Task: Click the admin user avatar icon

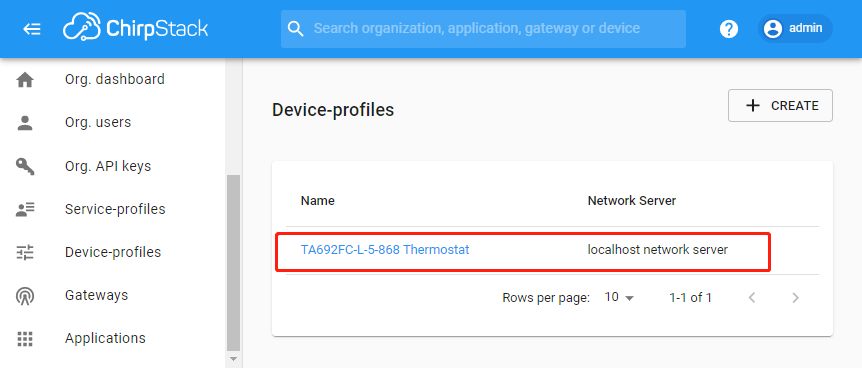Action: point(773,29)
